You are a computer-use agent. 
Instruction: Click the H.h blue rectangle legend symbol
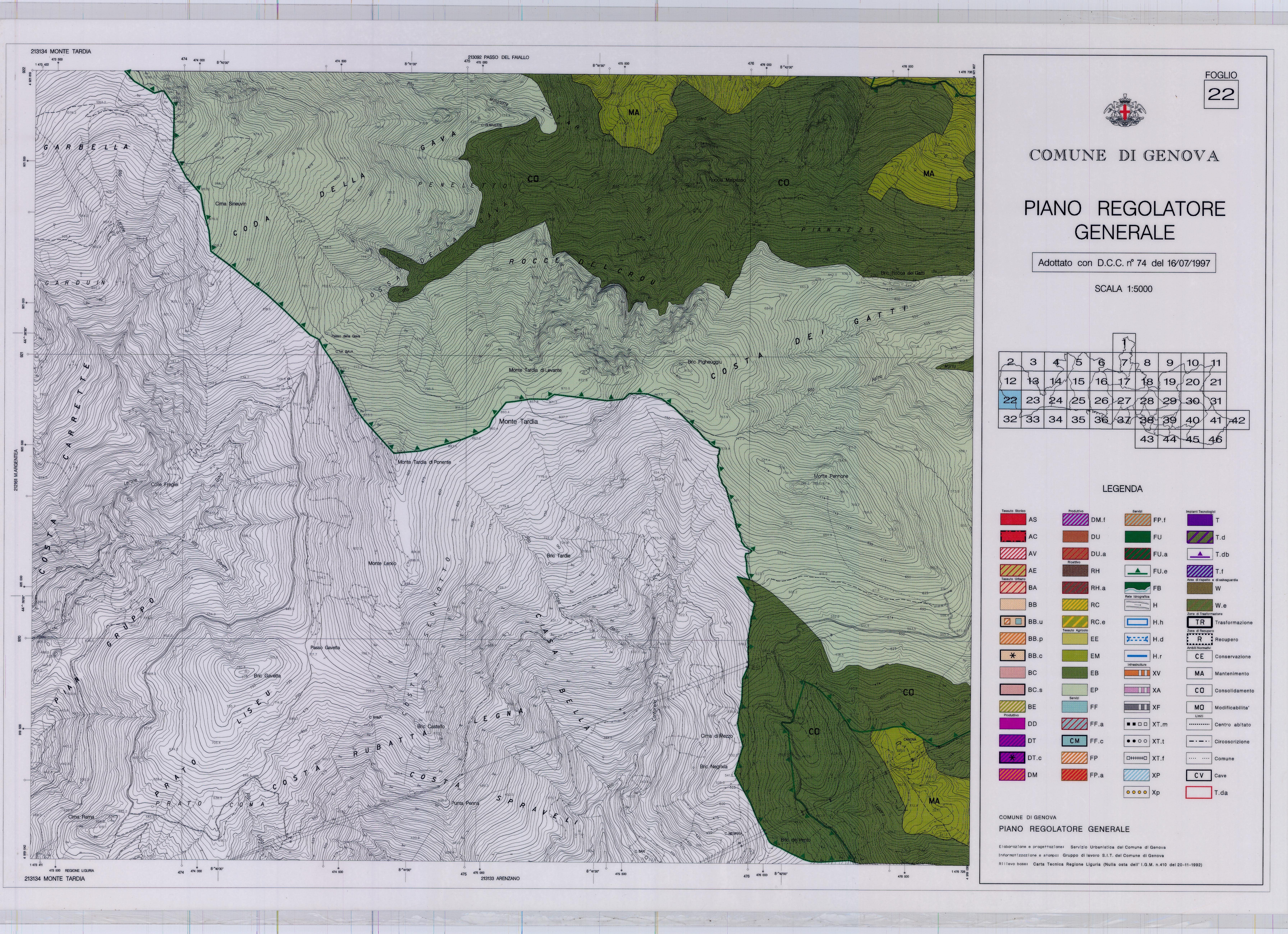pos(1138,622)
